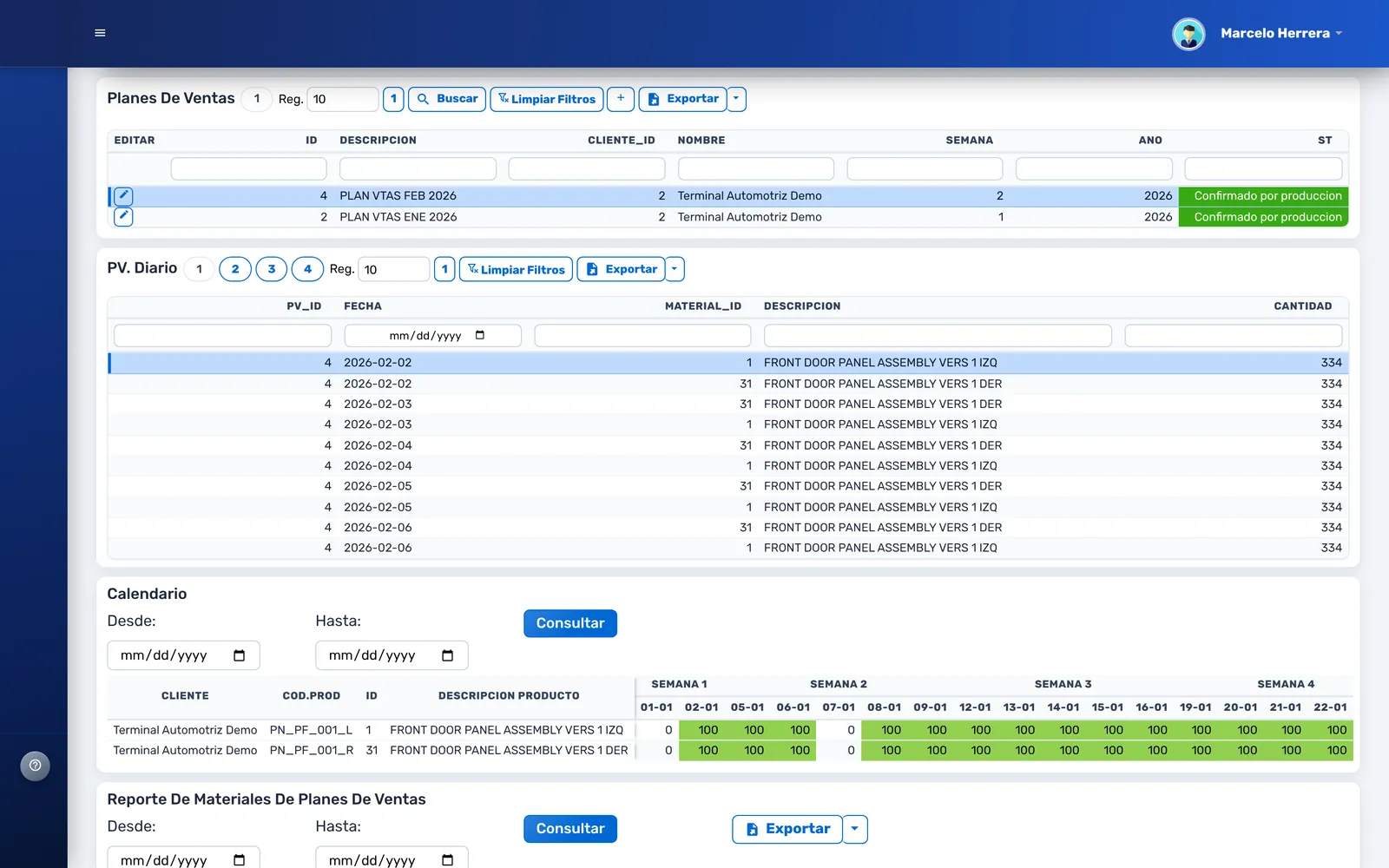Viewport: 1389px width, 868px height.
Task: Go to PV. Diario page 4
Action: point(307,269)
